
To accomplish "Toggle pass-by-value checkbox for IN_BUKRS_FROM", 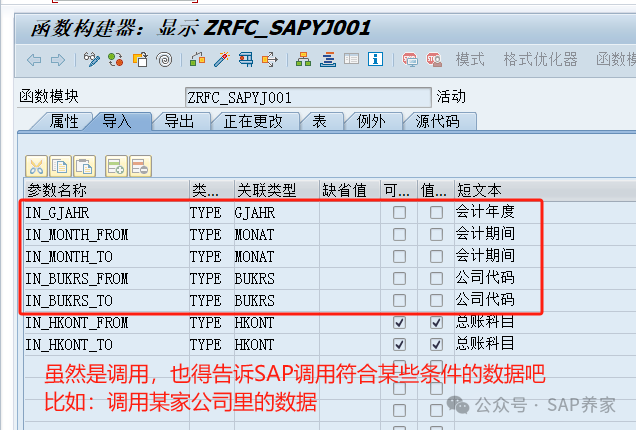I will click(436, 278).
